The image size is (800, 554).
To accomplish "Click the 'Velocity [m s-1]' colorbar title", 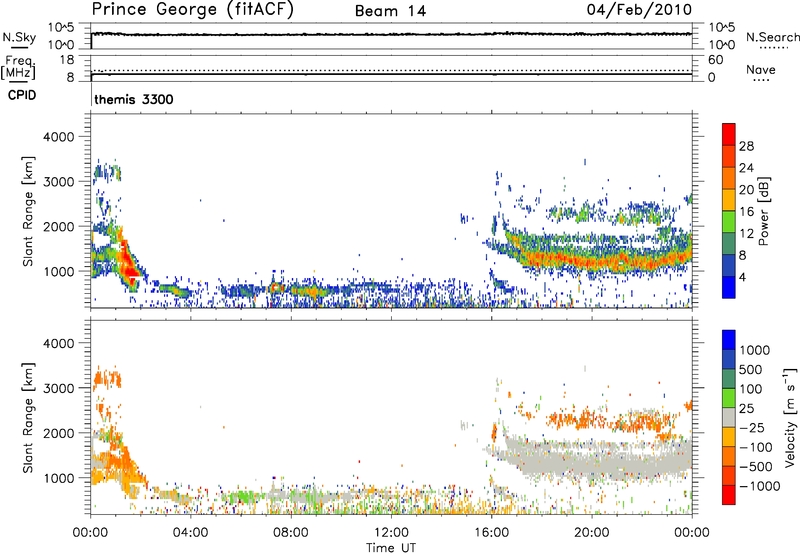I will tap(791, 417).
